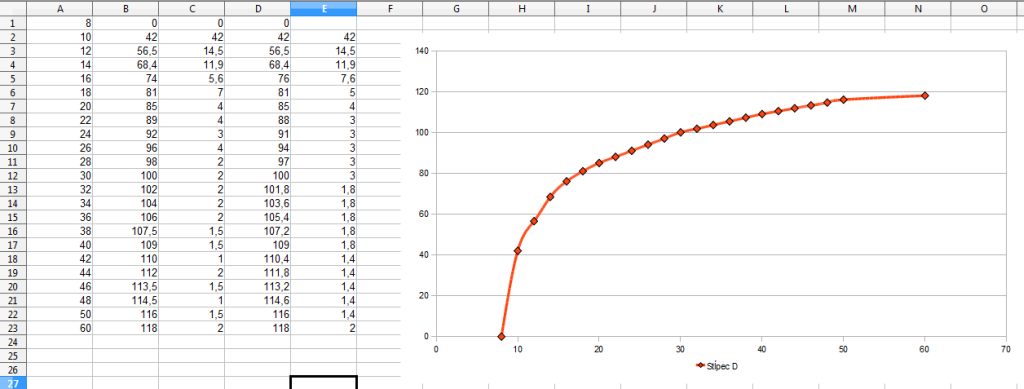Select column header A

pos(60,8)
